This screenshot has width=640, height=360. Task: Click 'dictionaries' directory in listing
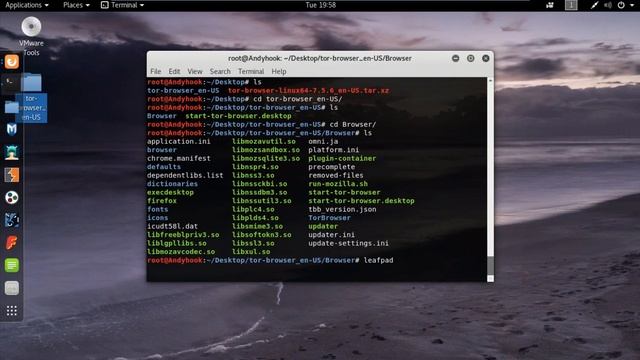[x=172, y=184]
